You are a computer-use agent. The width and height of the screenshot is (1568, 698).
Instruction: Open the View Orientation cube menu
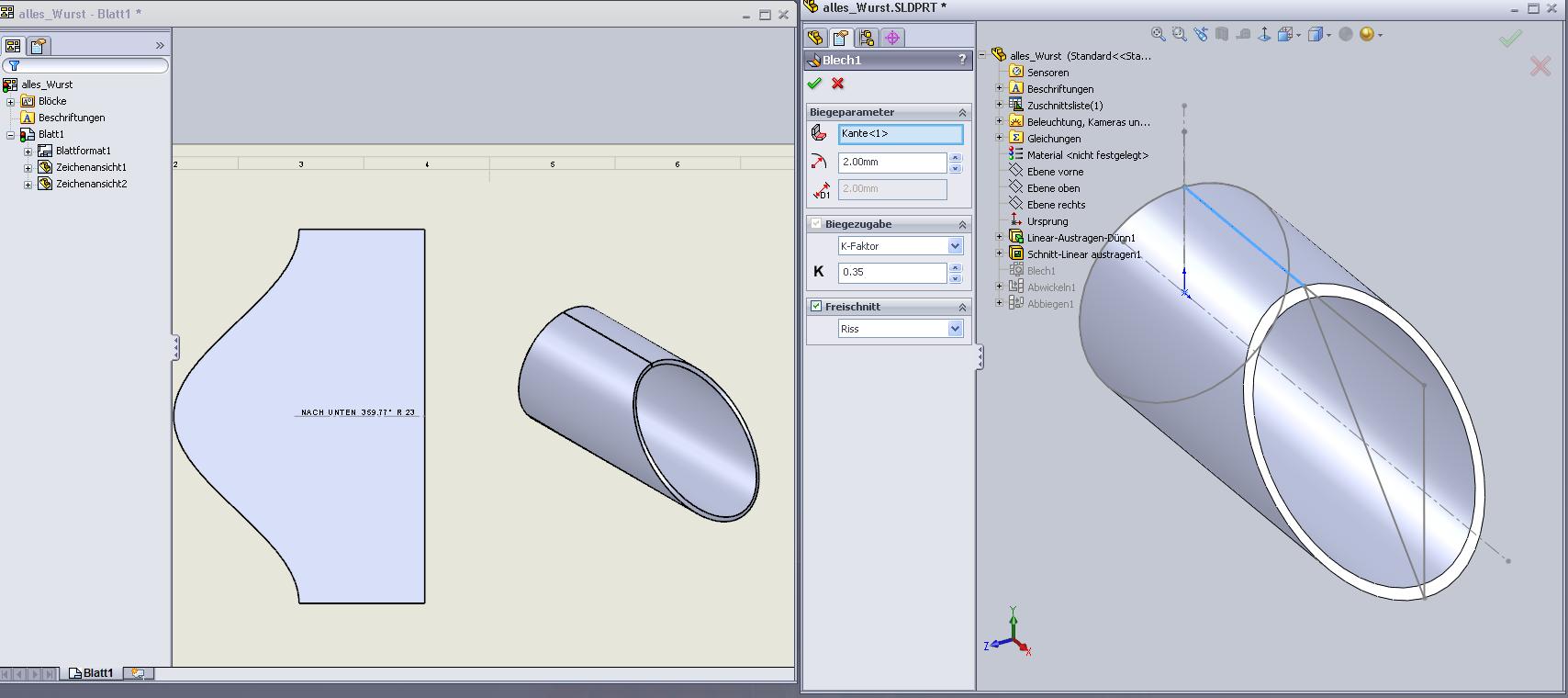[1284, 34]
